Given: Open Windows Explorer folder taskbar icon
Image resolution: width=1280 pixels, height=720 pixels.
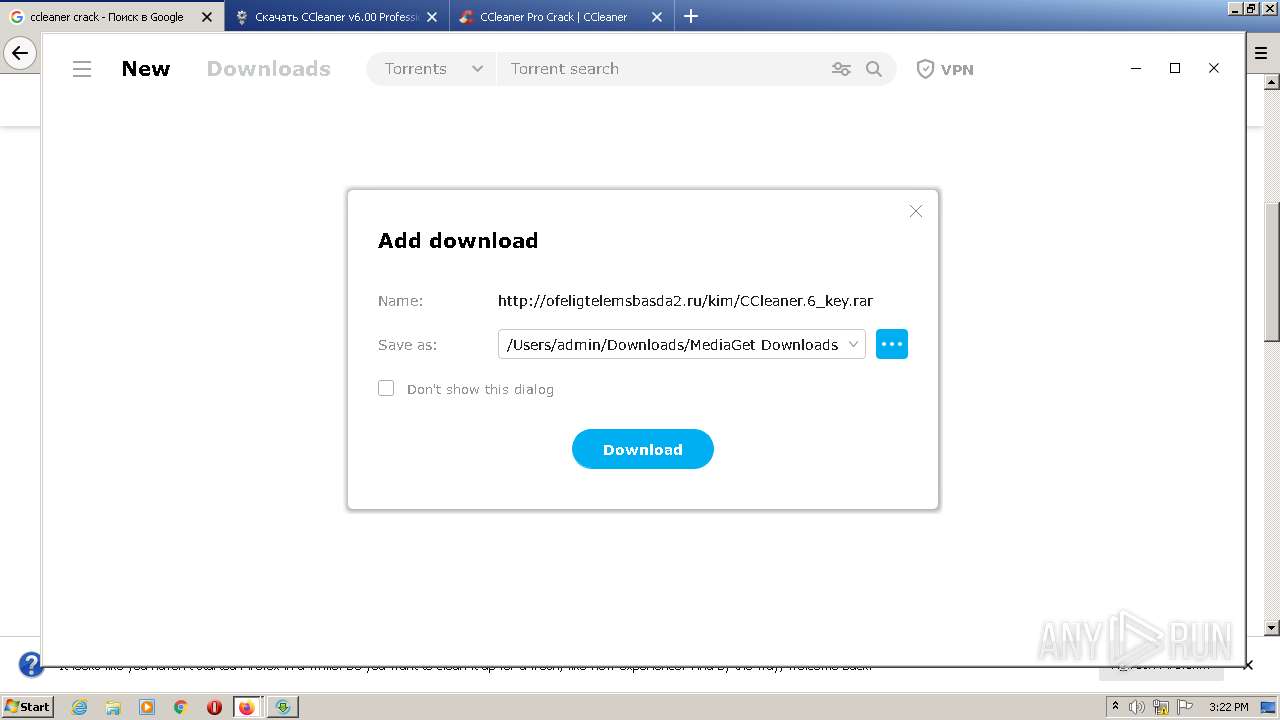Looking at the screenshot, I should pyautogui.click(x=113, y=707).
